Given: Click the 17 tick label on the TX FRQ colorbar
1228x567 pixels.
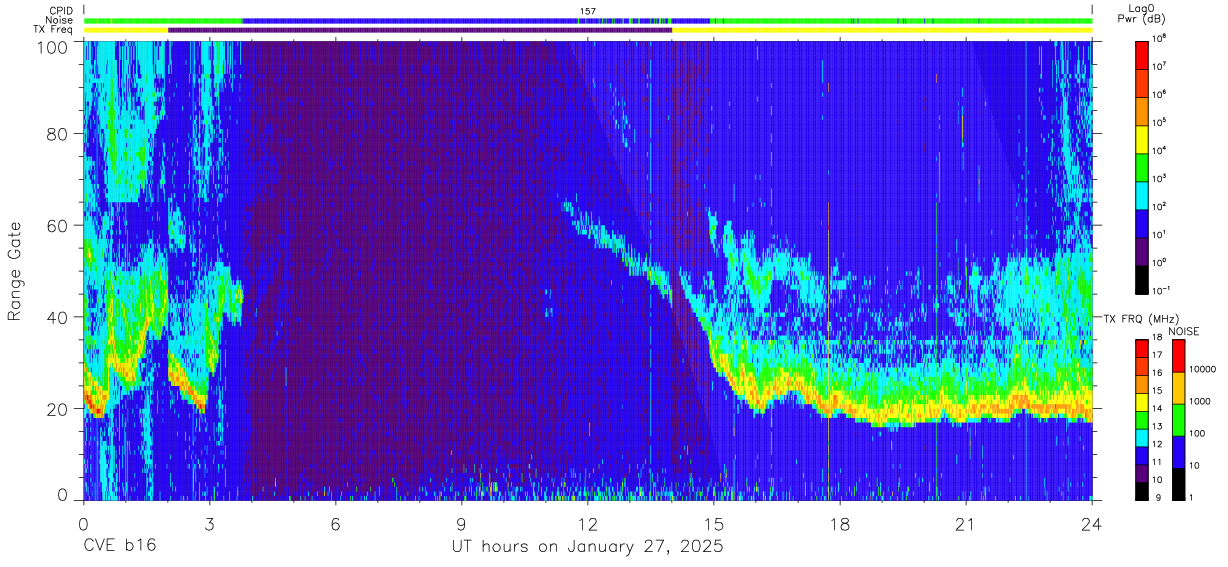Looking at the screenshot, I should [1157, 355].
